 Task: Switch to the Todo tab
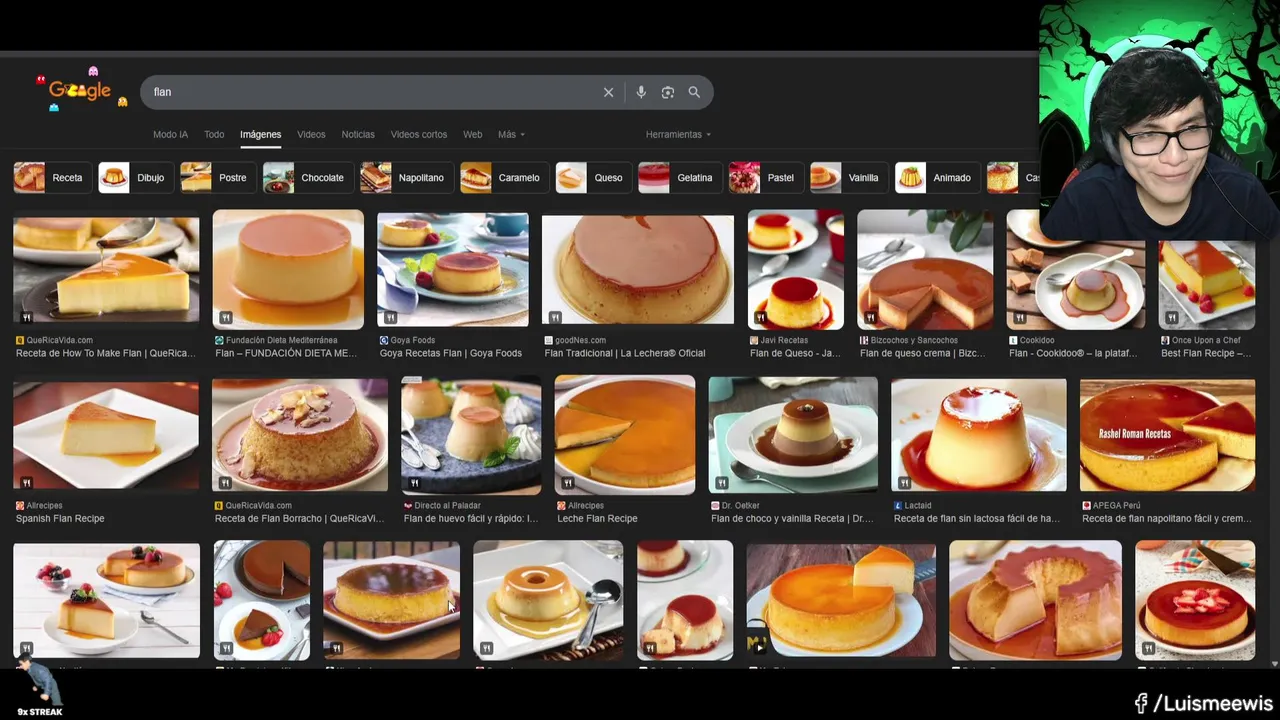click(214, 134)
